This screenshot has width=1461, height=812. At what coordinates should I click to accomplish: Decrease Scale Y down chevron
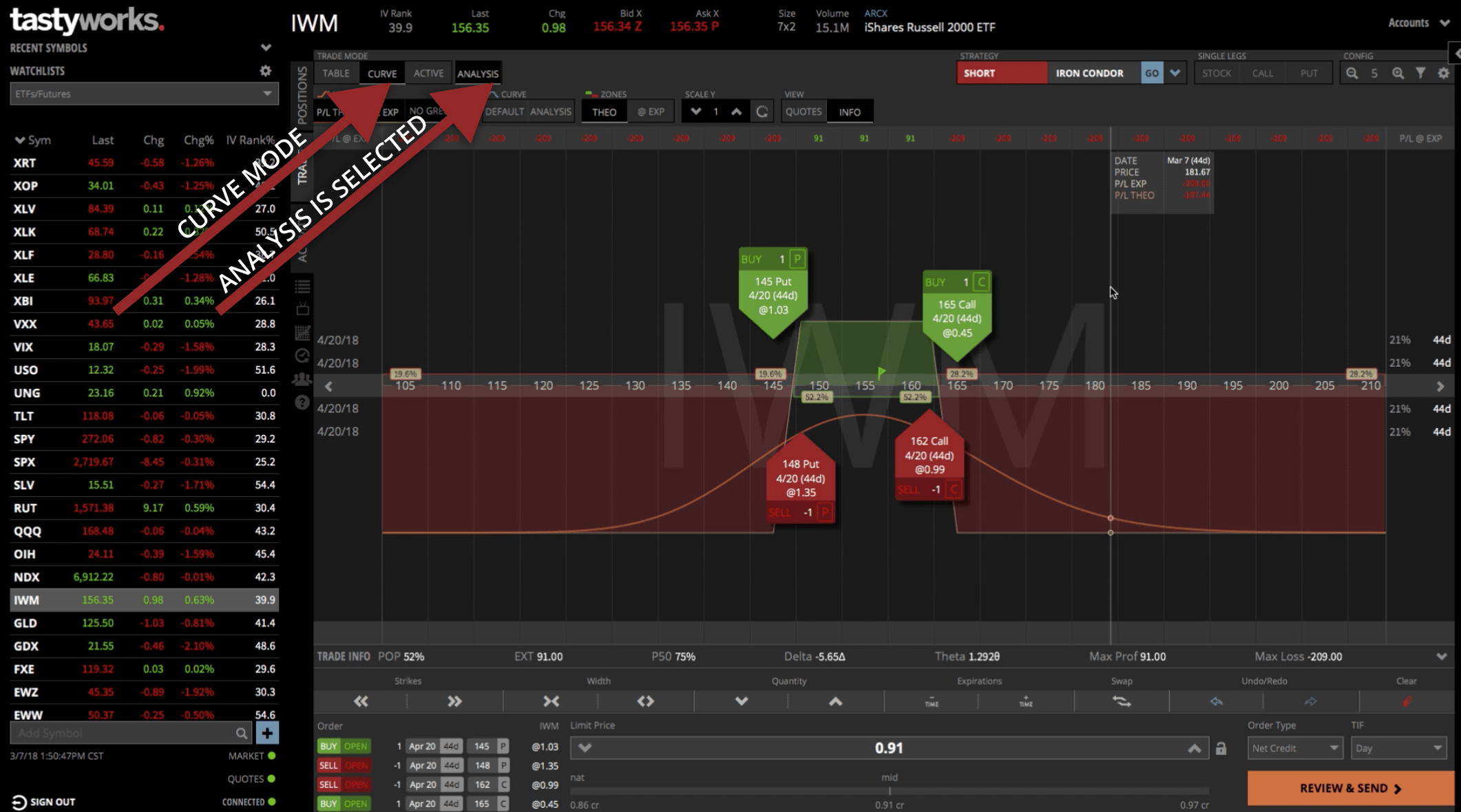[x=696, y=111]
